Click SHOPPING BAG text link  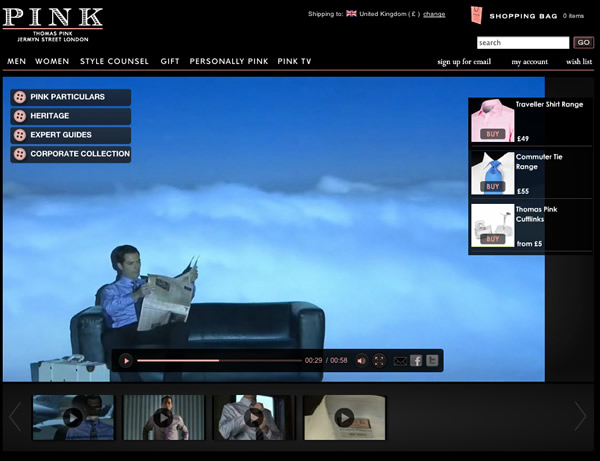coord(523,16)
